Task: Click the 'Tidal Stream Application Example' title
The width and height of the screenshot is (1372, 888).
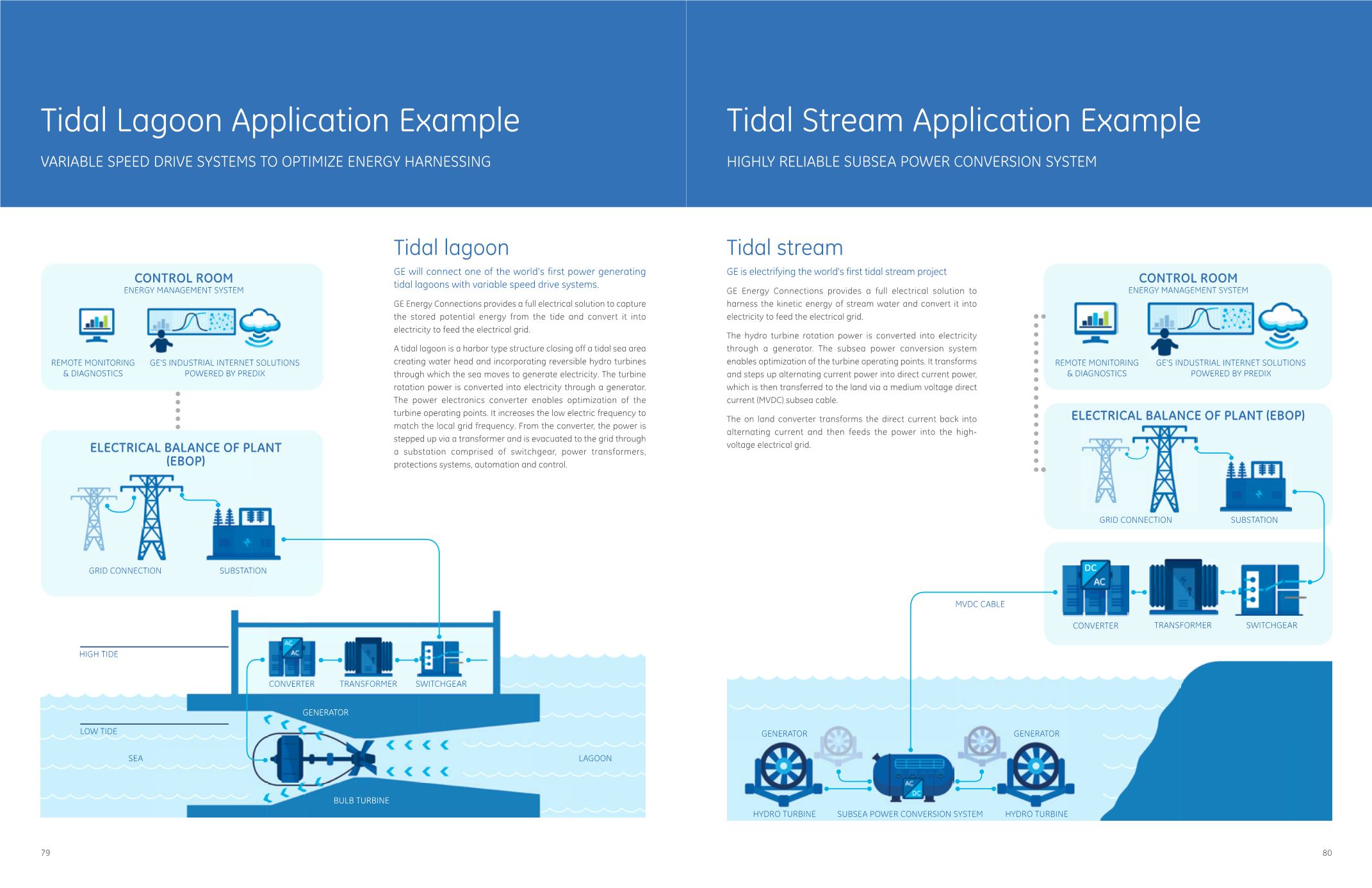Action: pyautogui.click(x=963, y=120)
